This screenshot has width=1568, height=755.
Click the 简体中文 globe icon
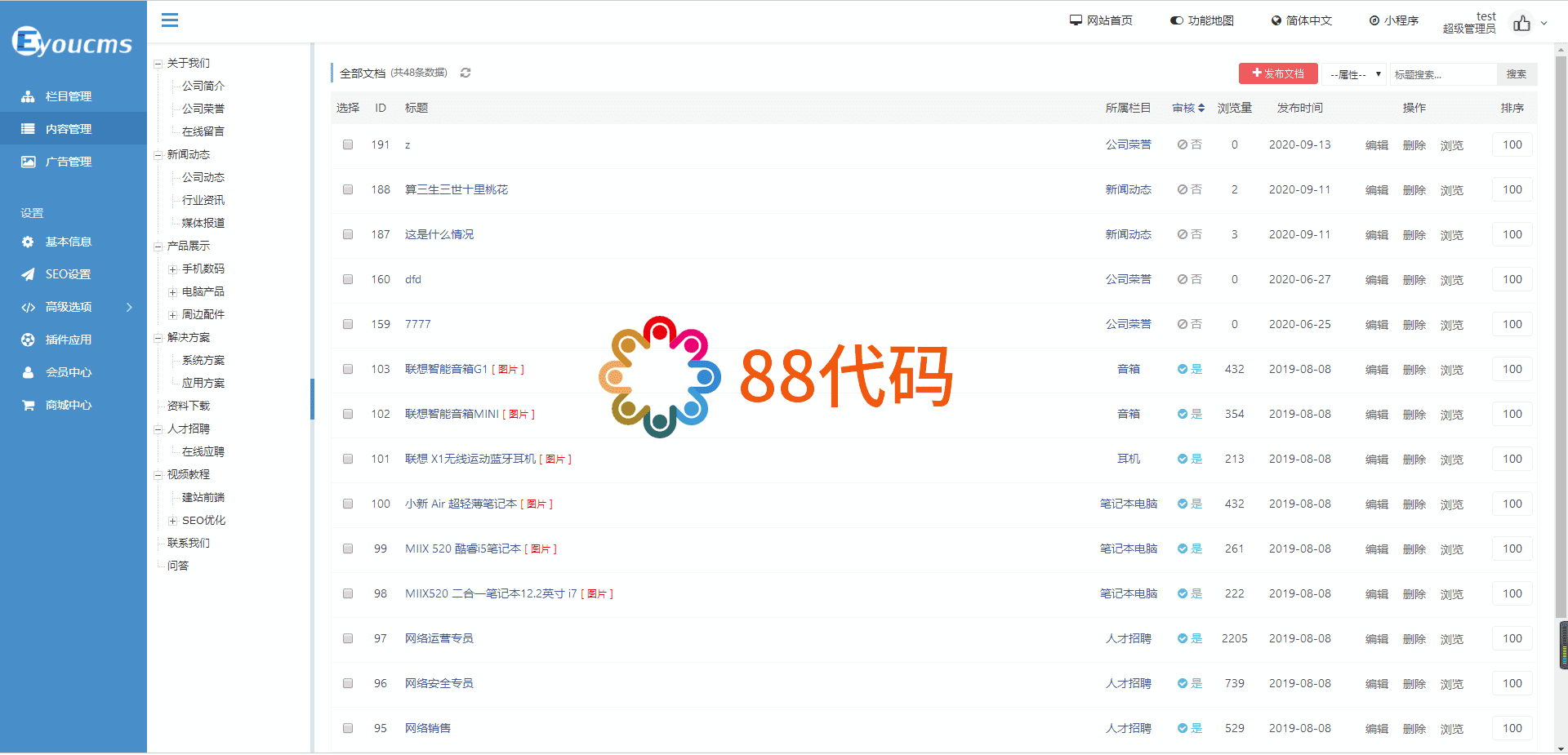tap(1276, 20)
